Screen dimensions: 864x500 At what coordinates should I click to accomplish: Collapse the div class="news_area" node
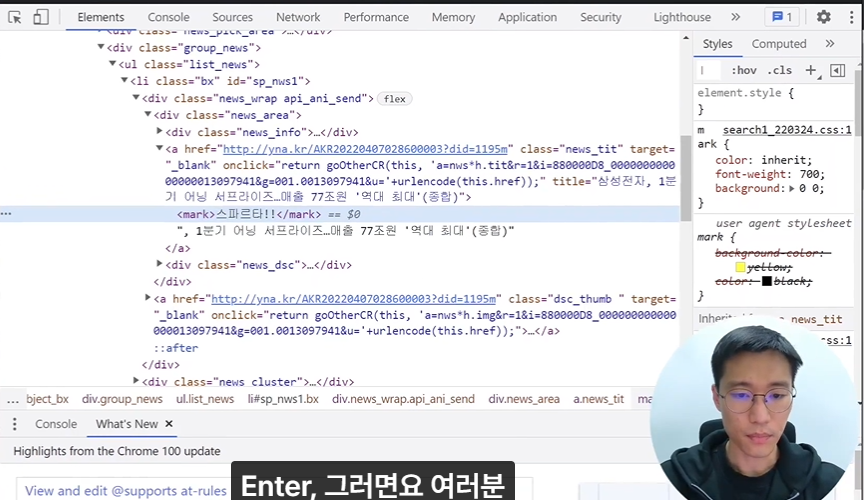[148, 115]
